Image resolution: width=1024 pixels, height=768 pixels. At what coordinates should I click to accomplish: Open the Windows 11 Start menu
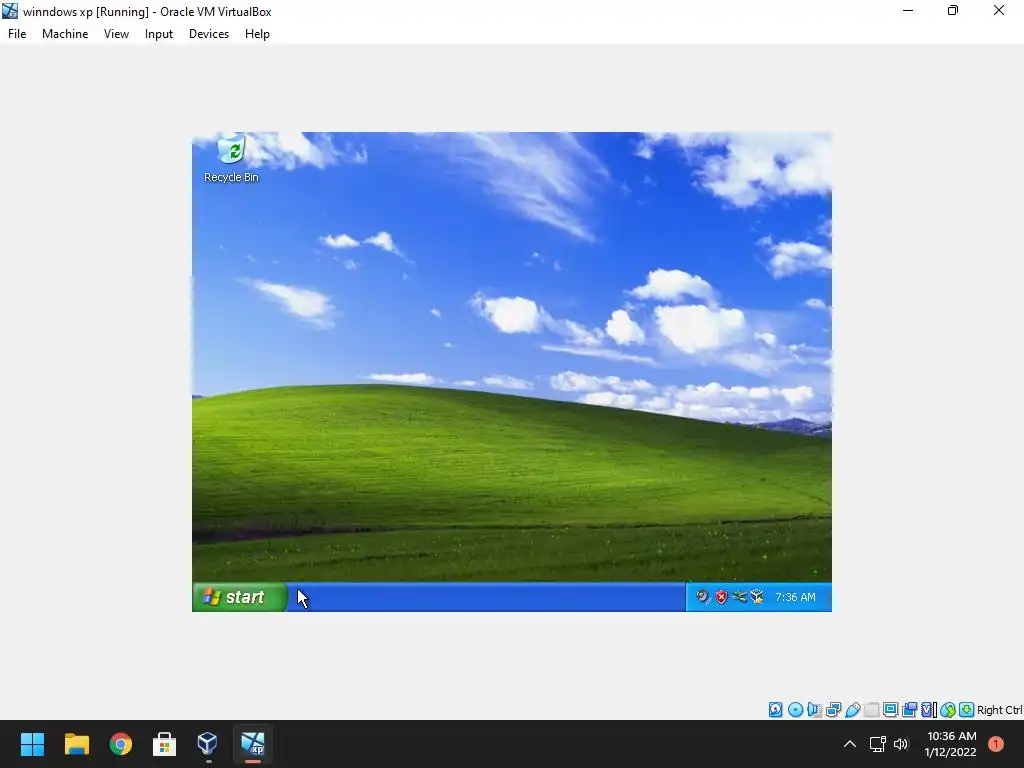click(32, 744)
